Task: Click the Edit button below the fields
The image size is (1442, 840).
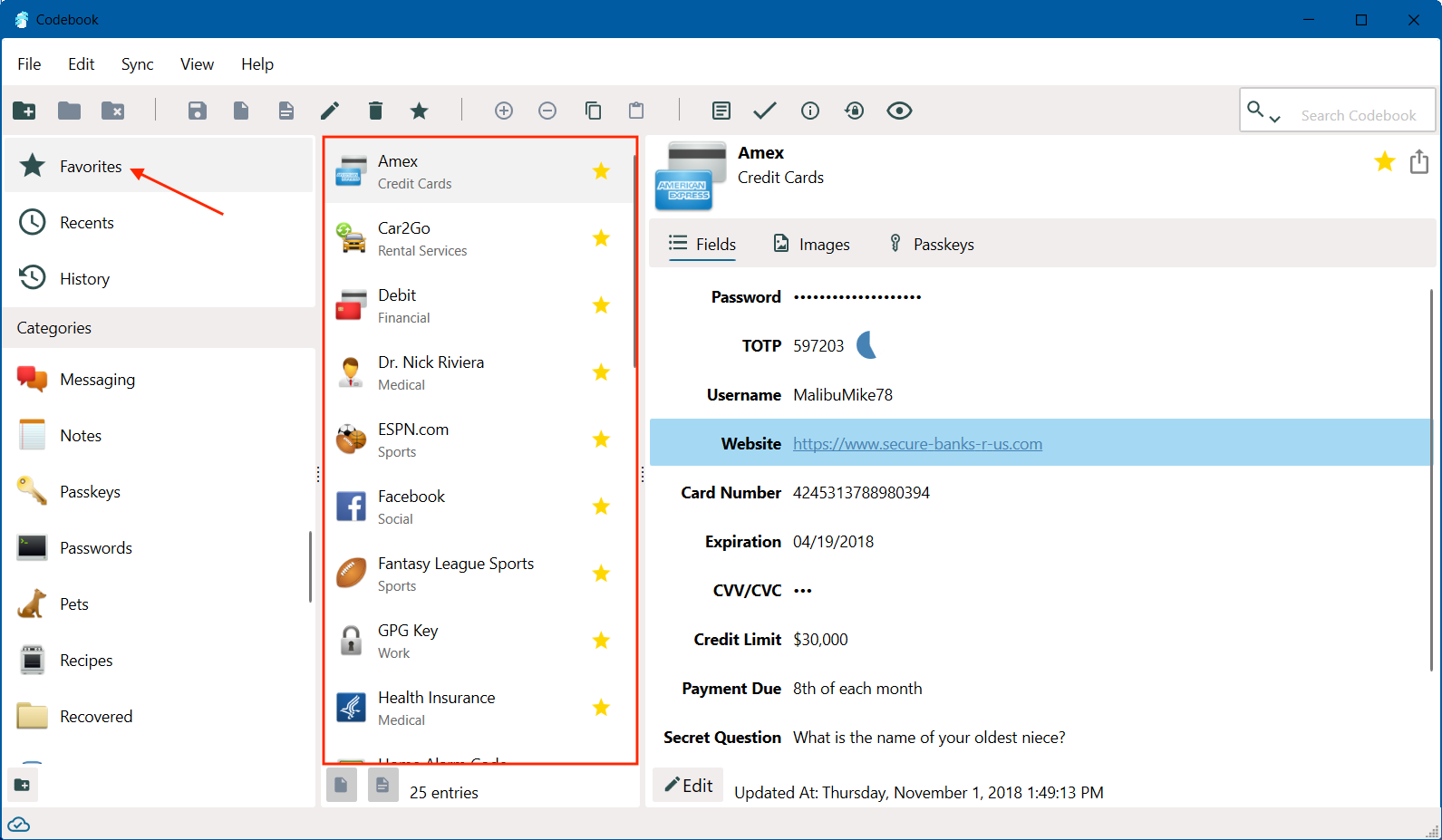Action: click(x=688, y=785)
